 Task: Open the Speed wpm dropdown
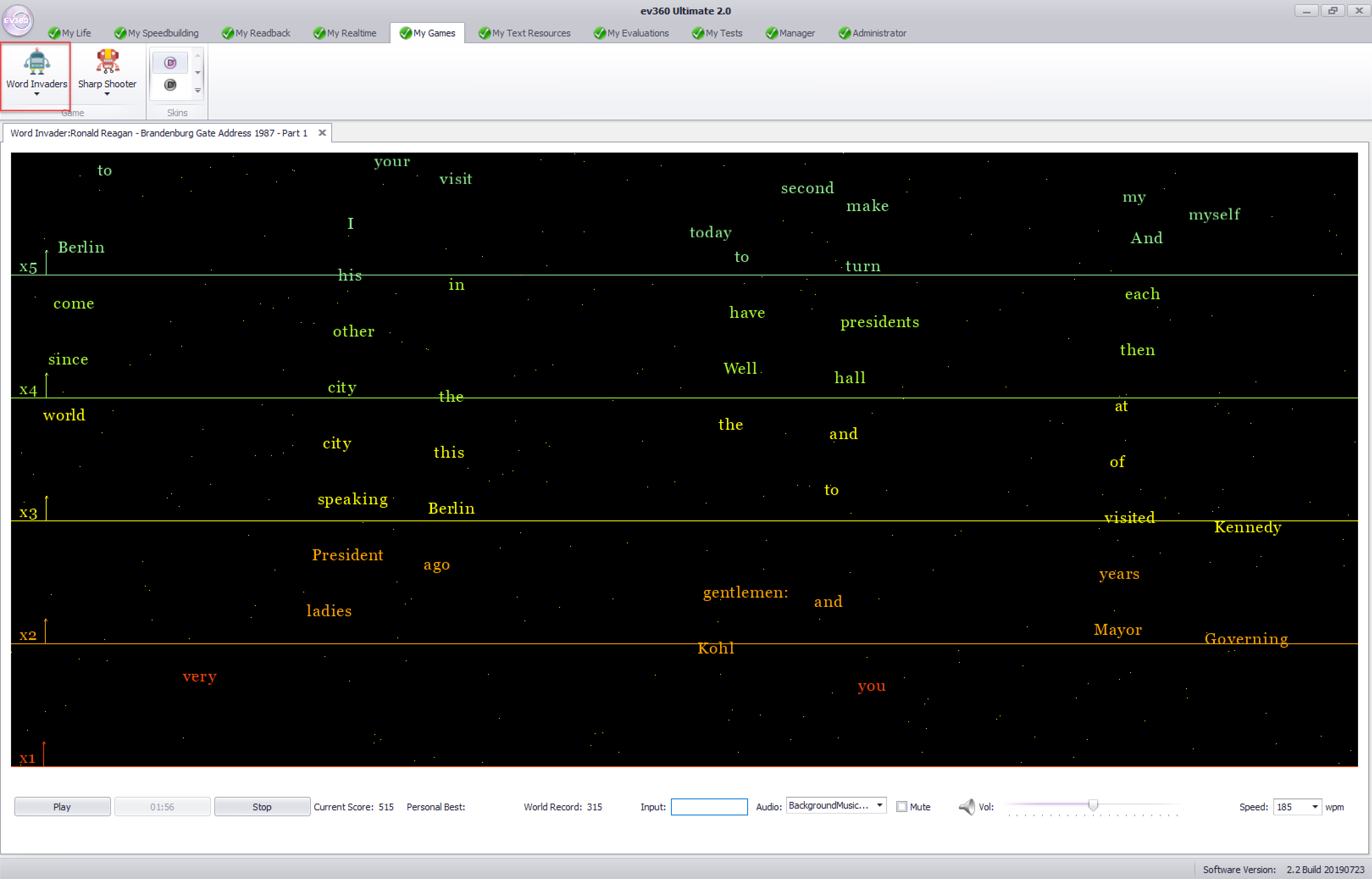point(1314,807)
